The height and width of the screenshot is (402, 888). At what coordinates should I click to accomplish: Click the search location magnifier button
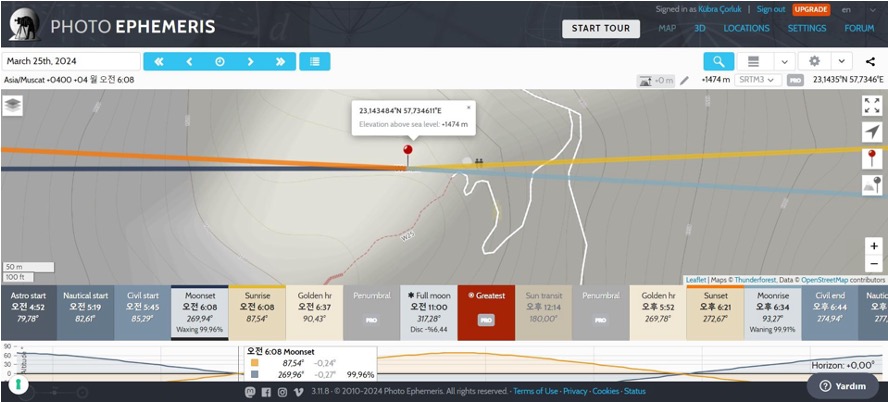pos(718,61)
